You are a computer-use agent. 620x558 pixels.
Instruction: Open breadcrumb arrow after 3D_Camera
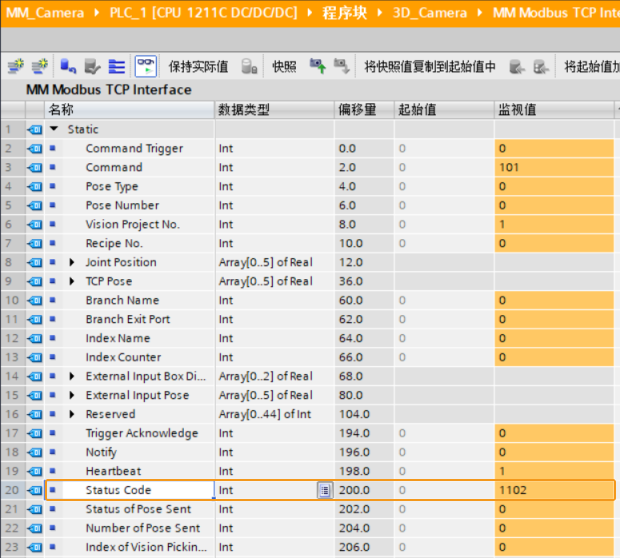[480, 13]
